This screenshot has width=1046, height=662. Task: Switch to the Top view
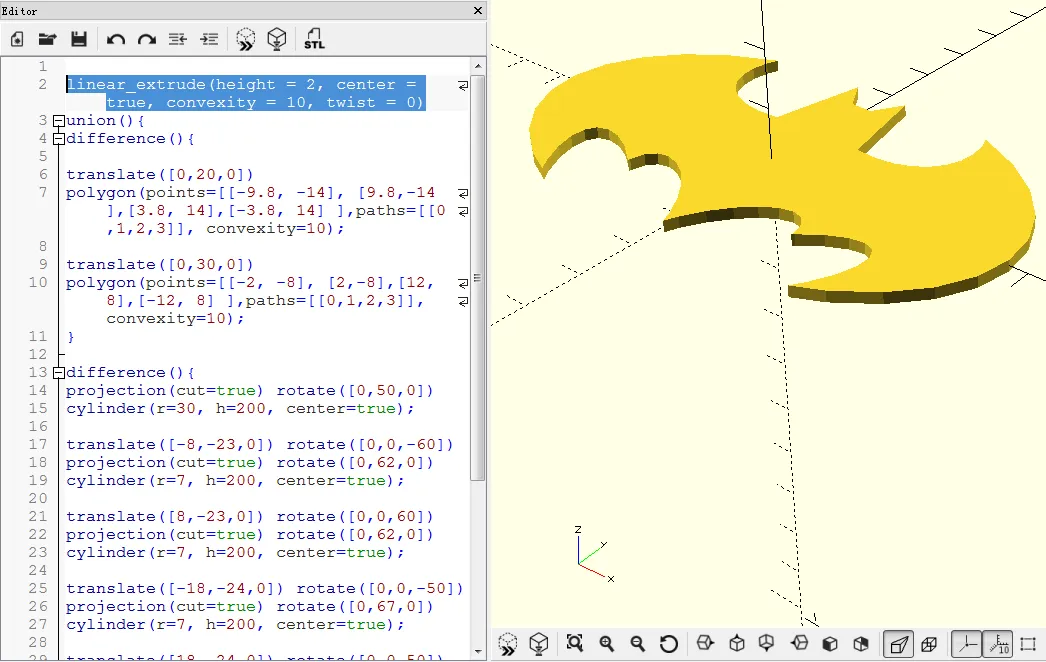coord(736,643)
